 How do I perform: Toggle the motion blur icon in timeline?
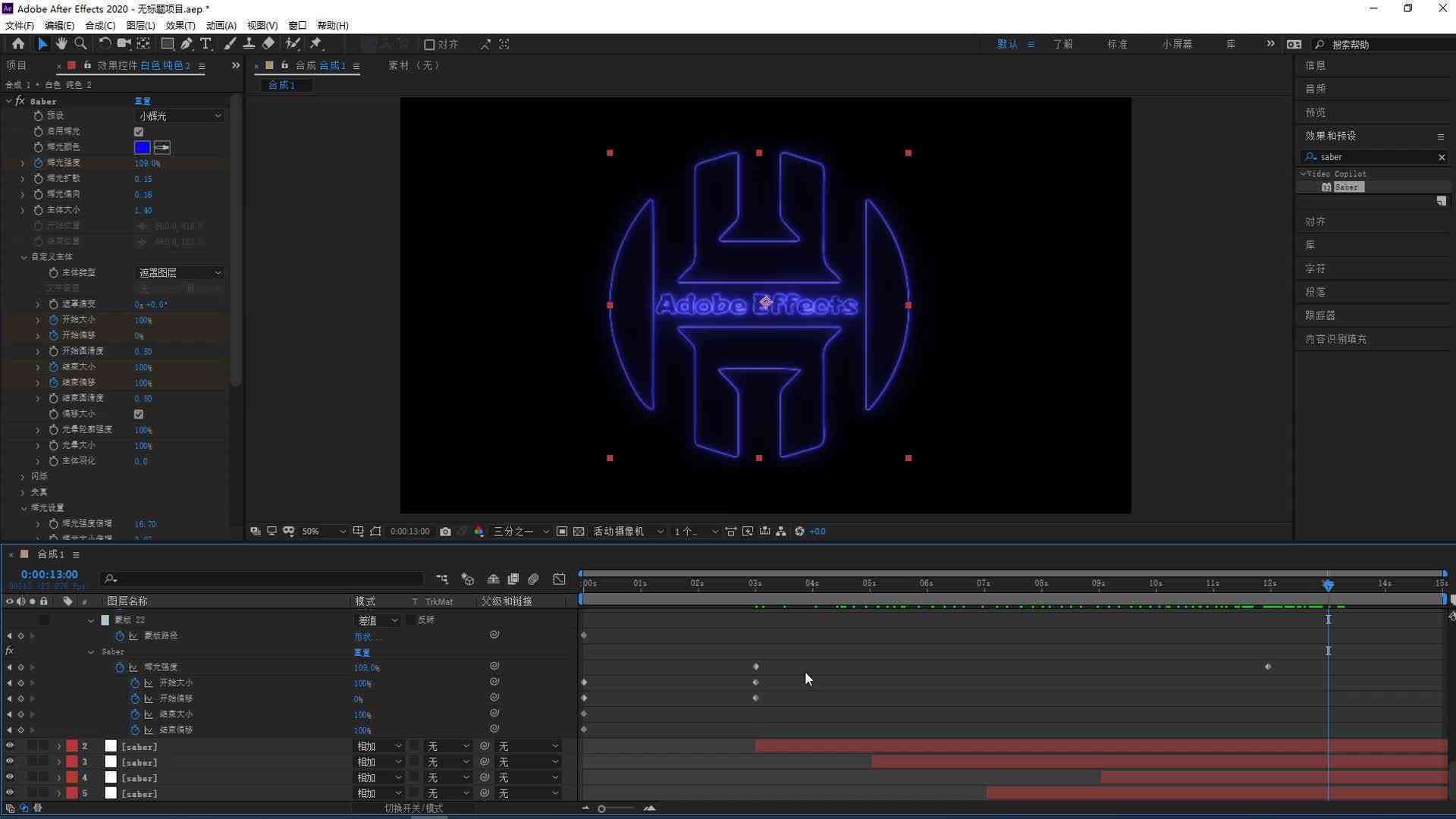coord(533,579)
